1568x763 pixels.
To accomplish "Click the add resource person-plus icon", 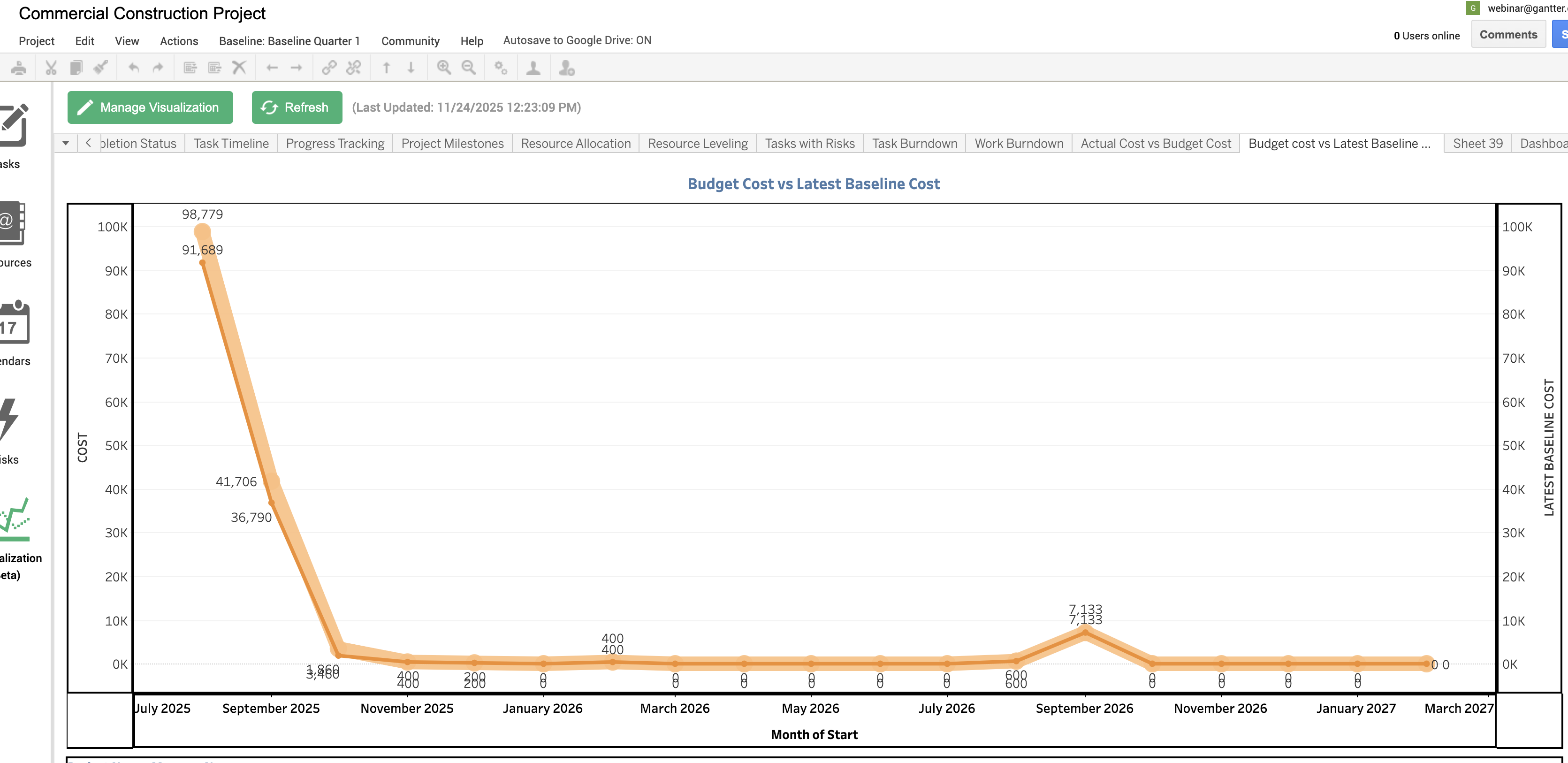I will pos(567,68).
